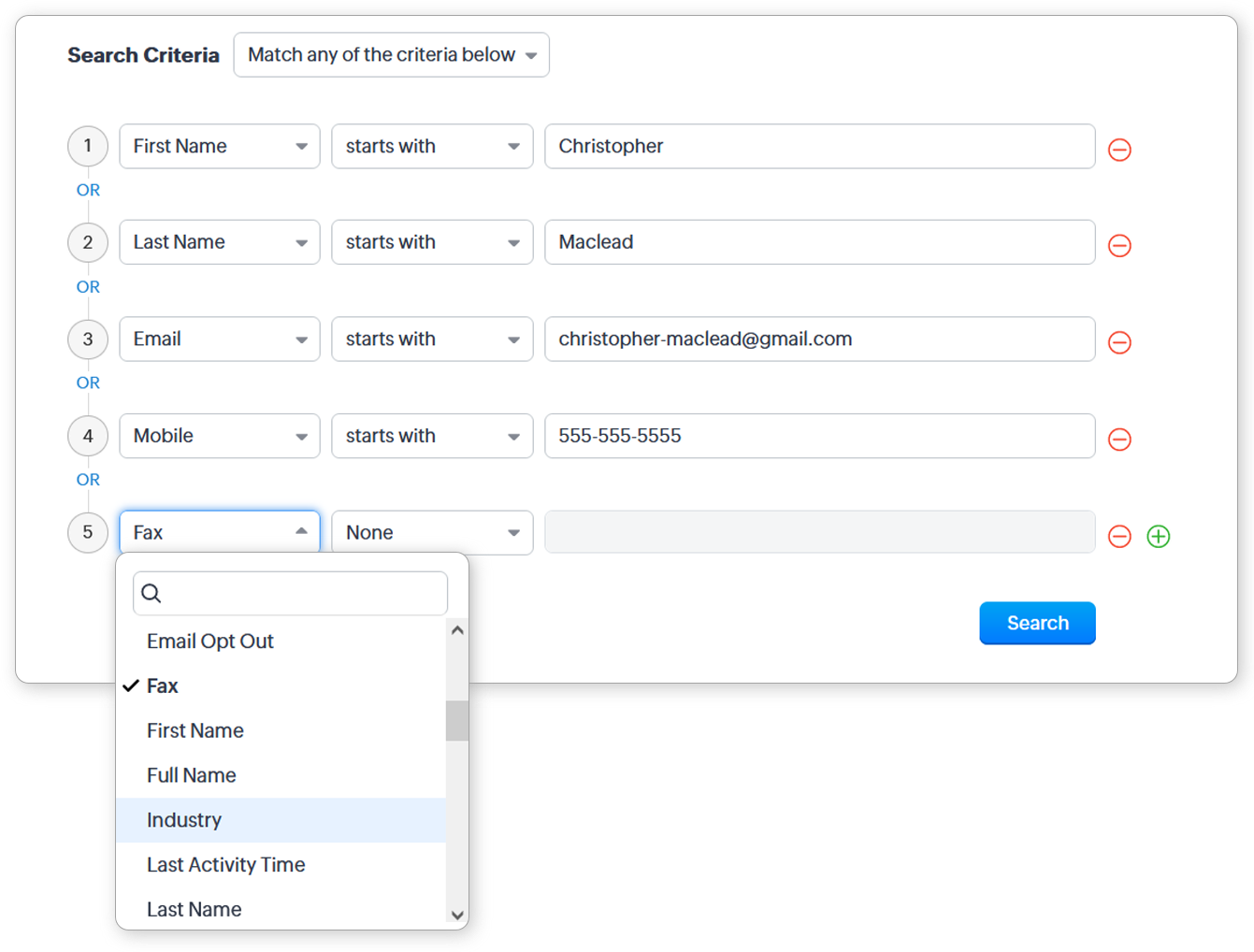Remove the Fax criteria row
Image resolution: width=1254 pixels, height=952 pixels.
1119,537
